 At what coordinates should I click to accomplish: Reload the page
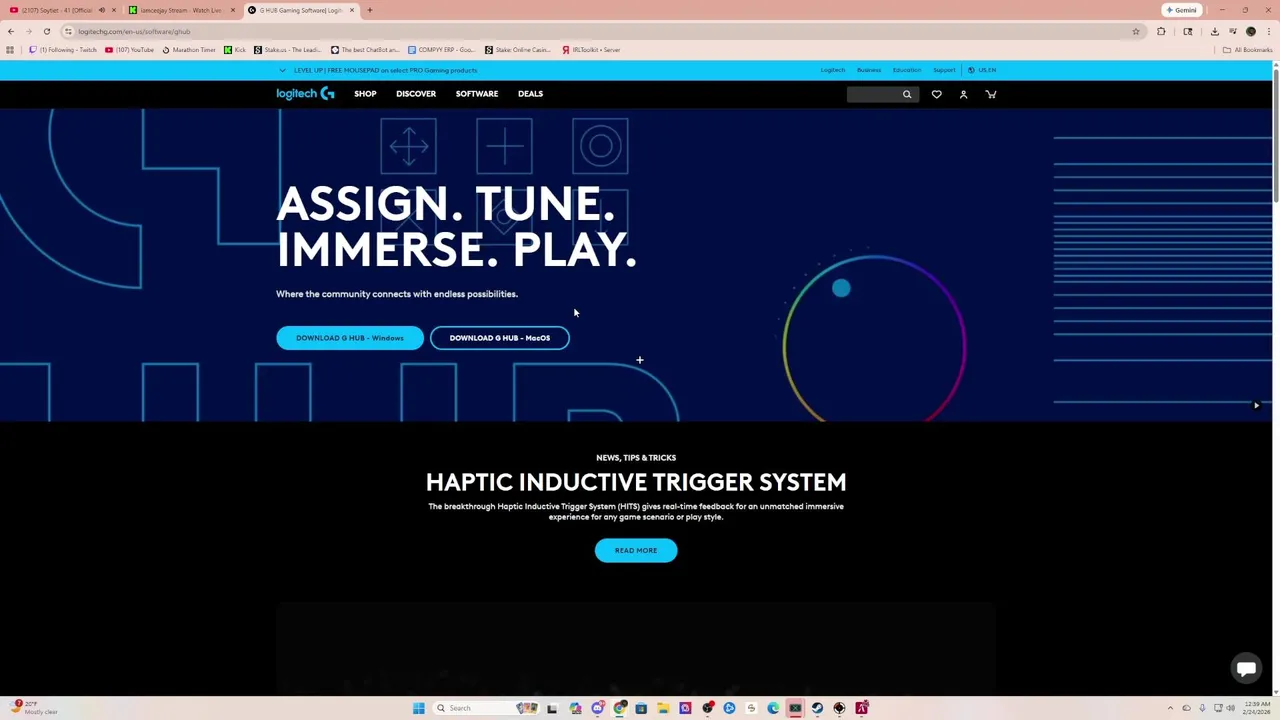pyautogui.click(x=46, y=31)
